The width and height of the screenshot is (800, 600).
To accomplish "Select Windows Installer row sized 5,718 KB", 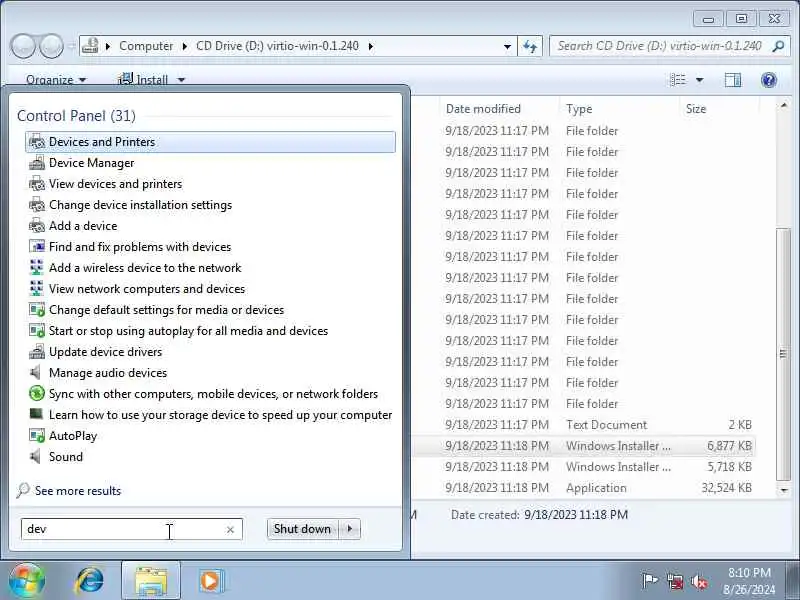I will tap(583, 466).
